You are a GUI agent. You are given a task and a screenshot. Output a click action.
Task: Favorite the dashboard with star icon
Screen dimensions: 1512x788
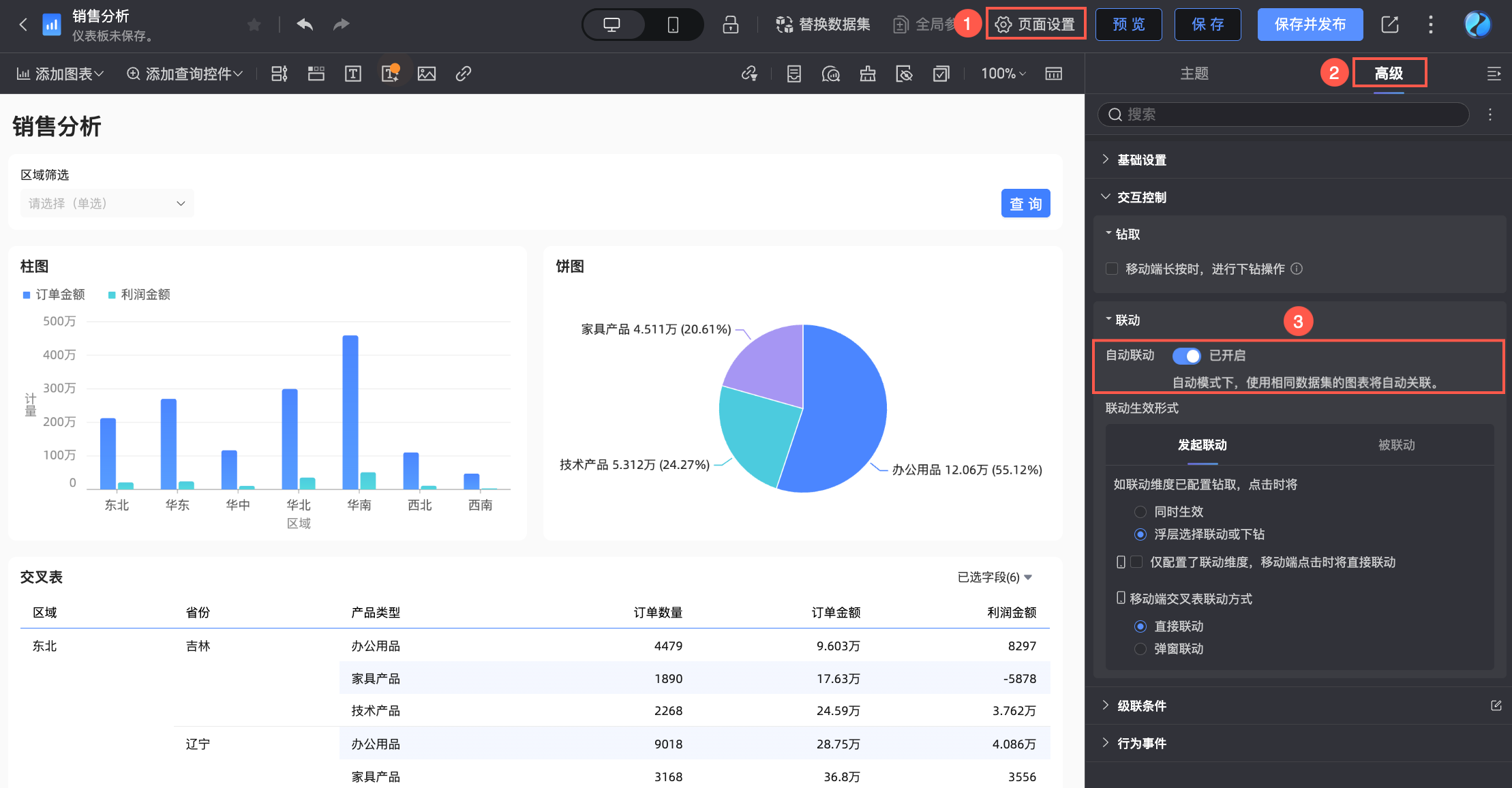pos(254,25)
